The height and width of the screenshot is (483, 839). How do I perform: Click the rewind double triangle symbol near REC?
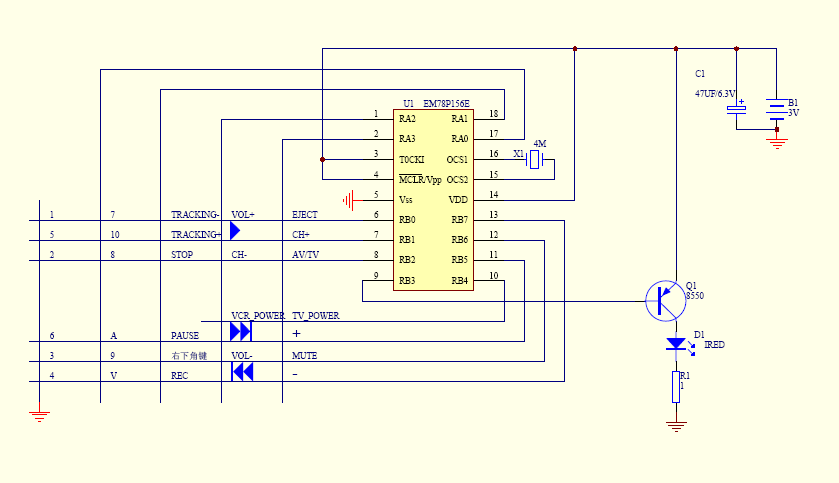pos(242,372)
